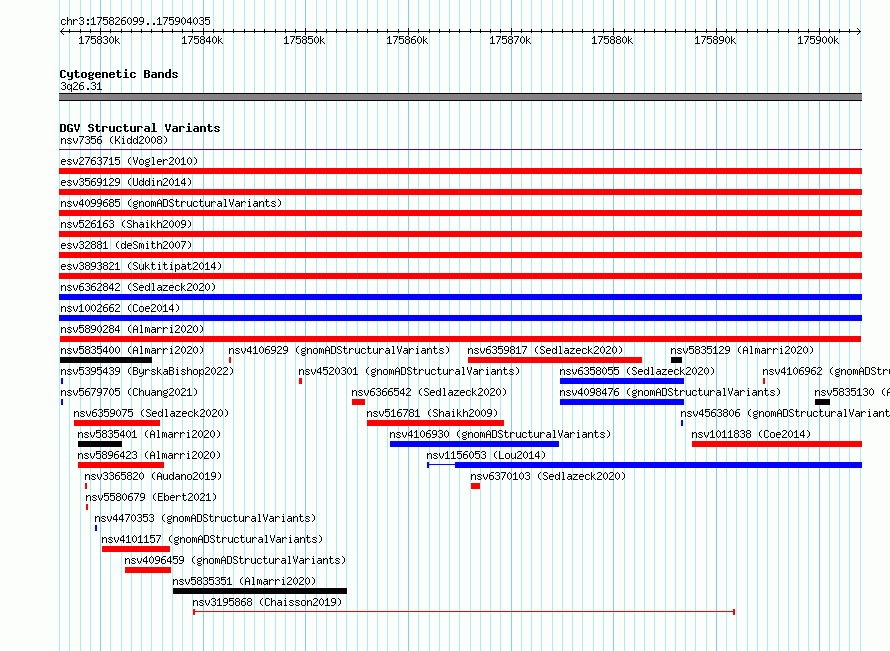Image resolution: width=890 pixels, height=651 pixels.
Task: Select nsv6359075 (Sedlazeck2020) red bar
Action: (x=116, y=423)
